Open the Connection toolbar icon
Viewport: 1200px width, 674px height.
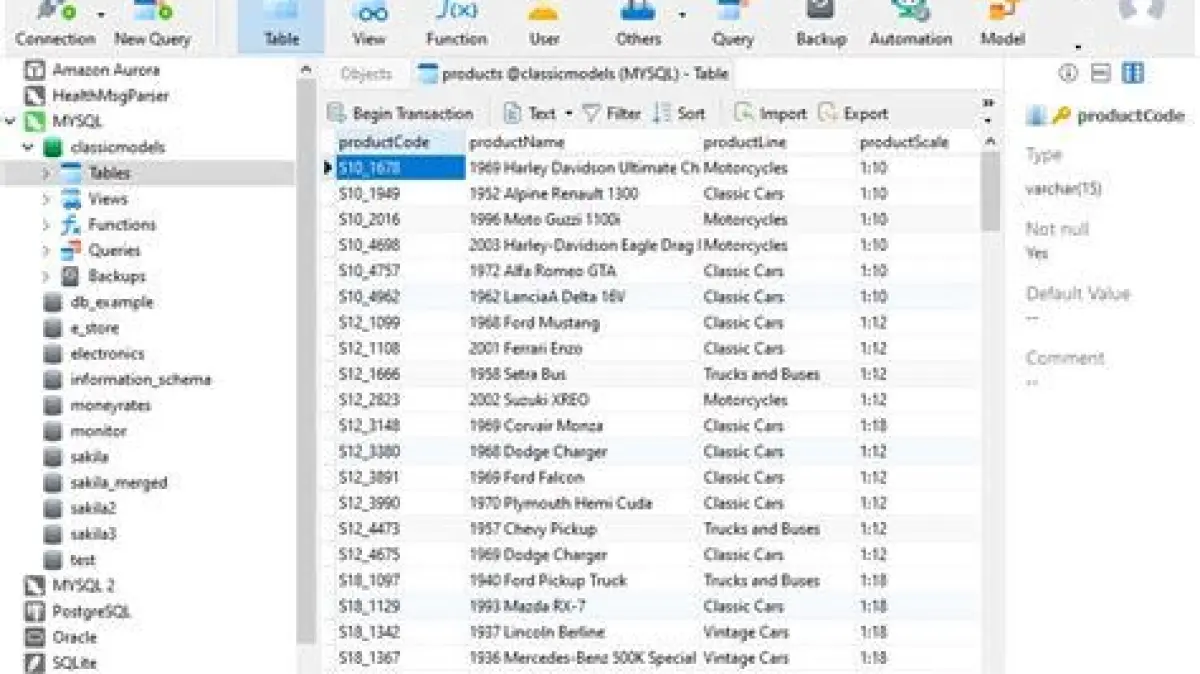[x=54, y=22]
